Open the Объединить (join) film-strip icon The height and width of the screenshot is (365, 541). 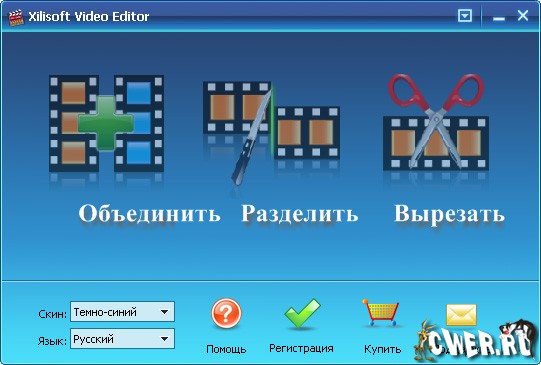tap(106, 124)
